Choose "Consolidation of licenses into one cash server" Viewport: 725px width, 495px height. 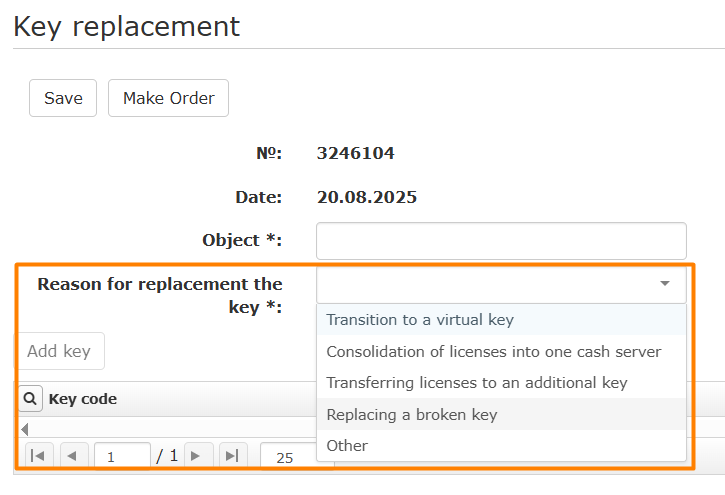pyautogui.click(x=493, y=351)
